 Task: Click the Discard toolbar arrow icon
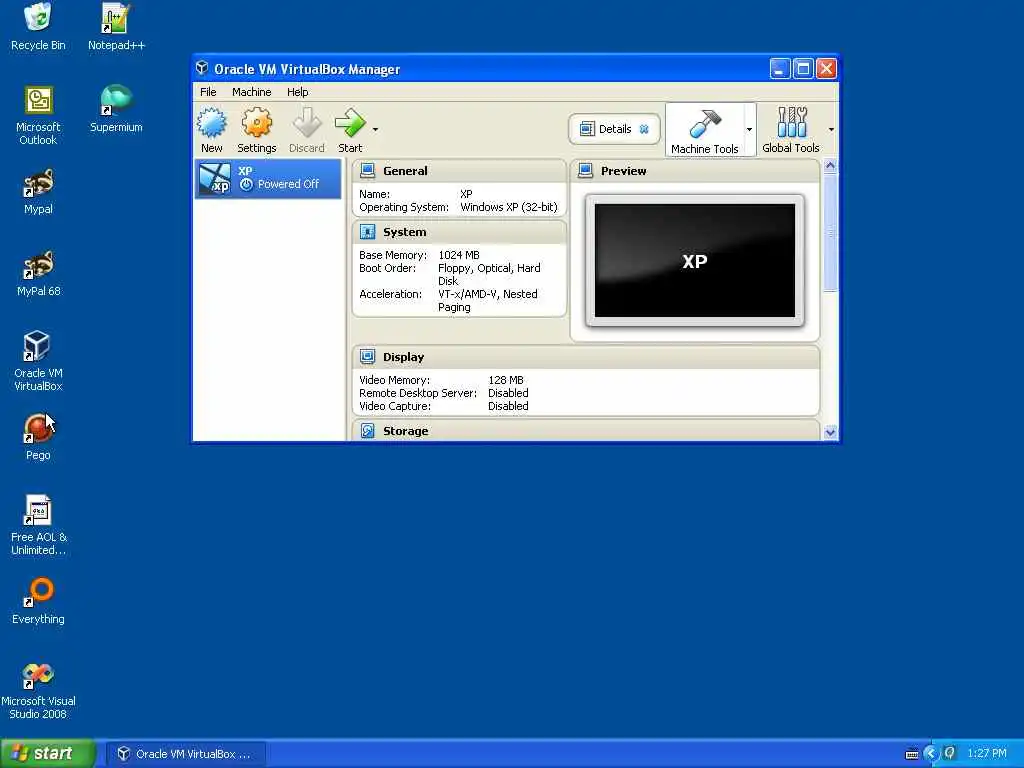[307, 123]
